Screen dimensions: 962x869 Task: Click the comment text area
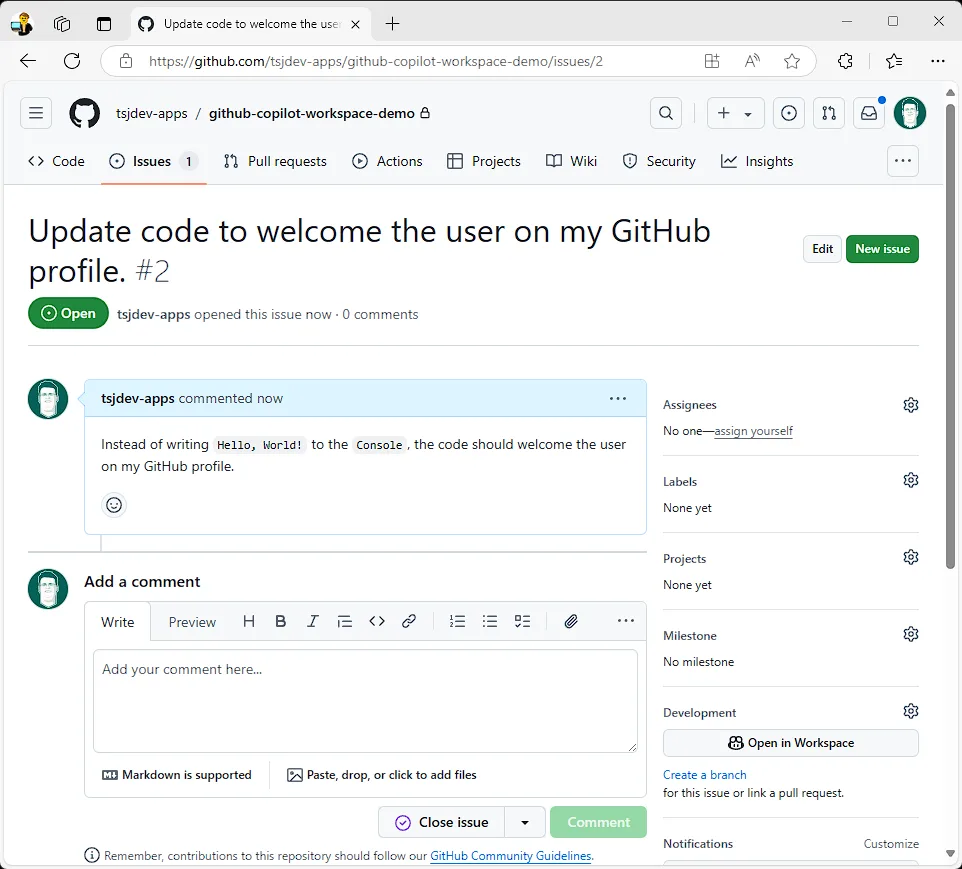(x=365, y=700)
